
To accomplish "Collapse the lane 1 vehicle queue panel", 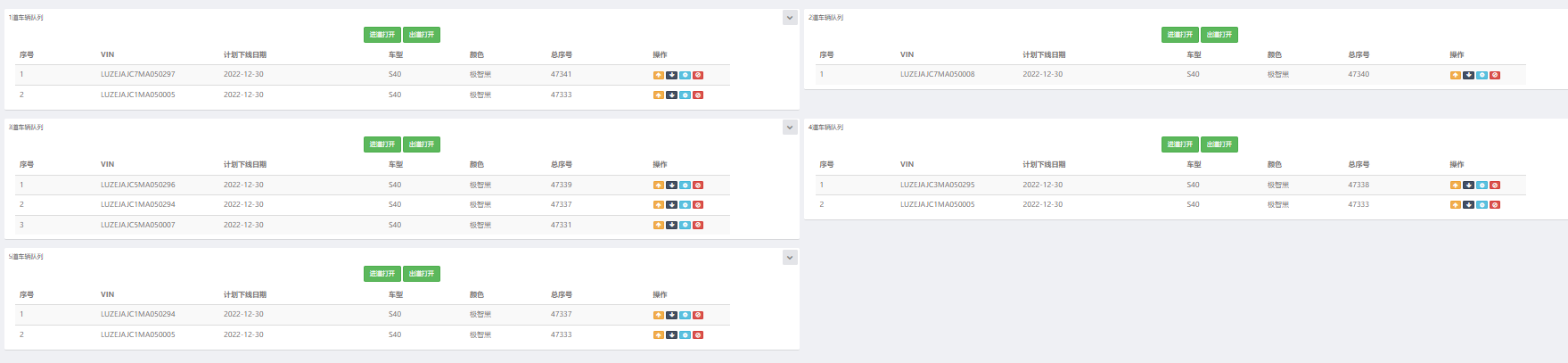I will (x=789, y=18).
